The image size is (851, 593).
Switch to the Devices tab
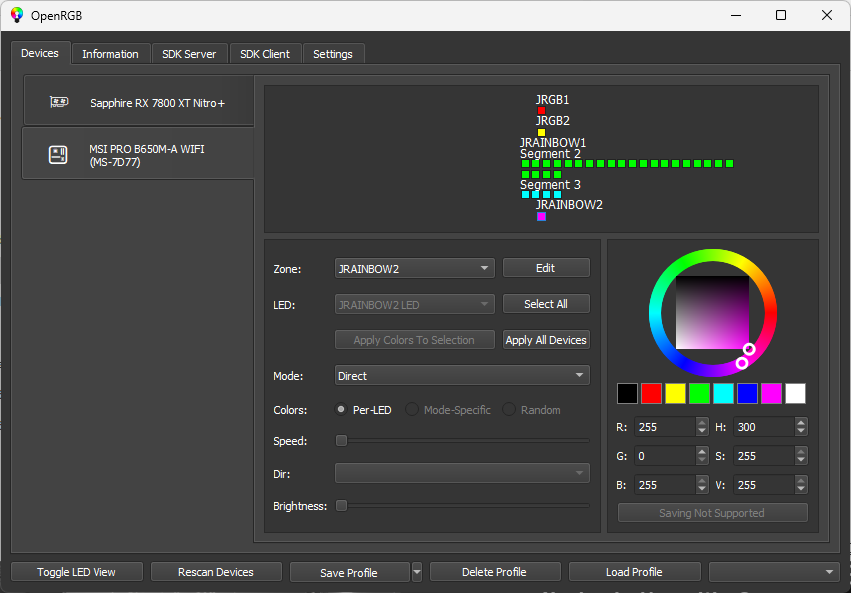click(x=40, y=53)
